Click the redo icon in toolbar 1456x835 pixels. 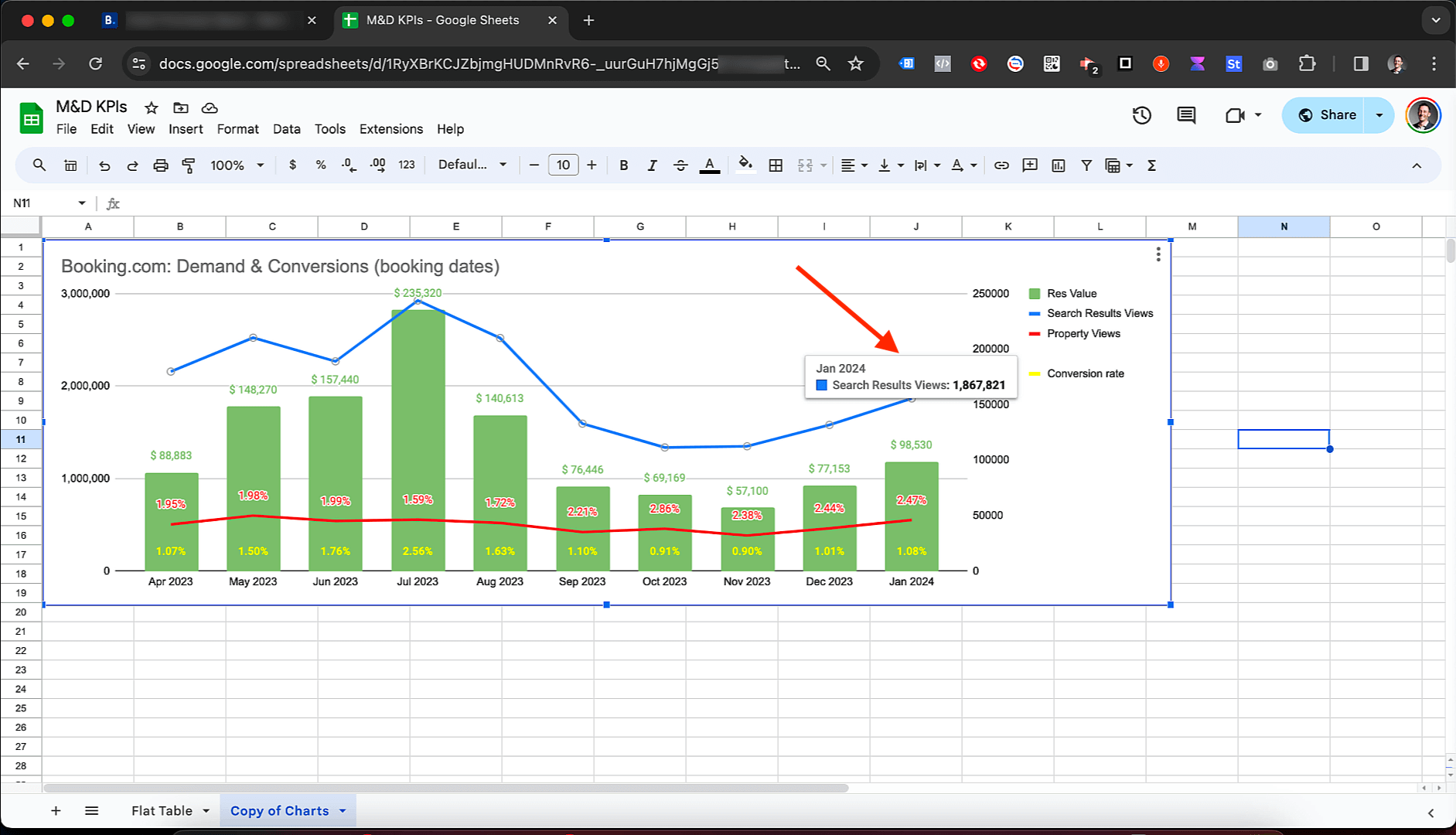[x=132, y=165]
